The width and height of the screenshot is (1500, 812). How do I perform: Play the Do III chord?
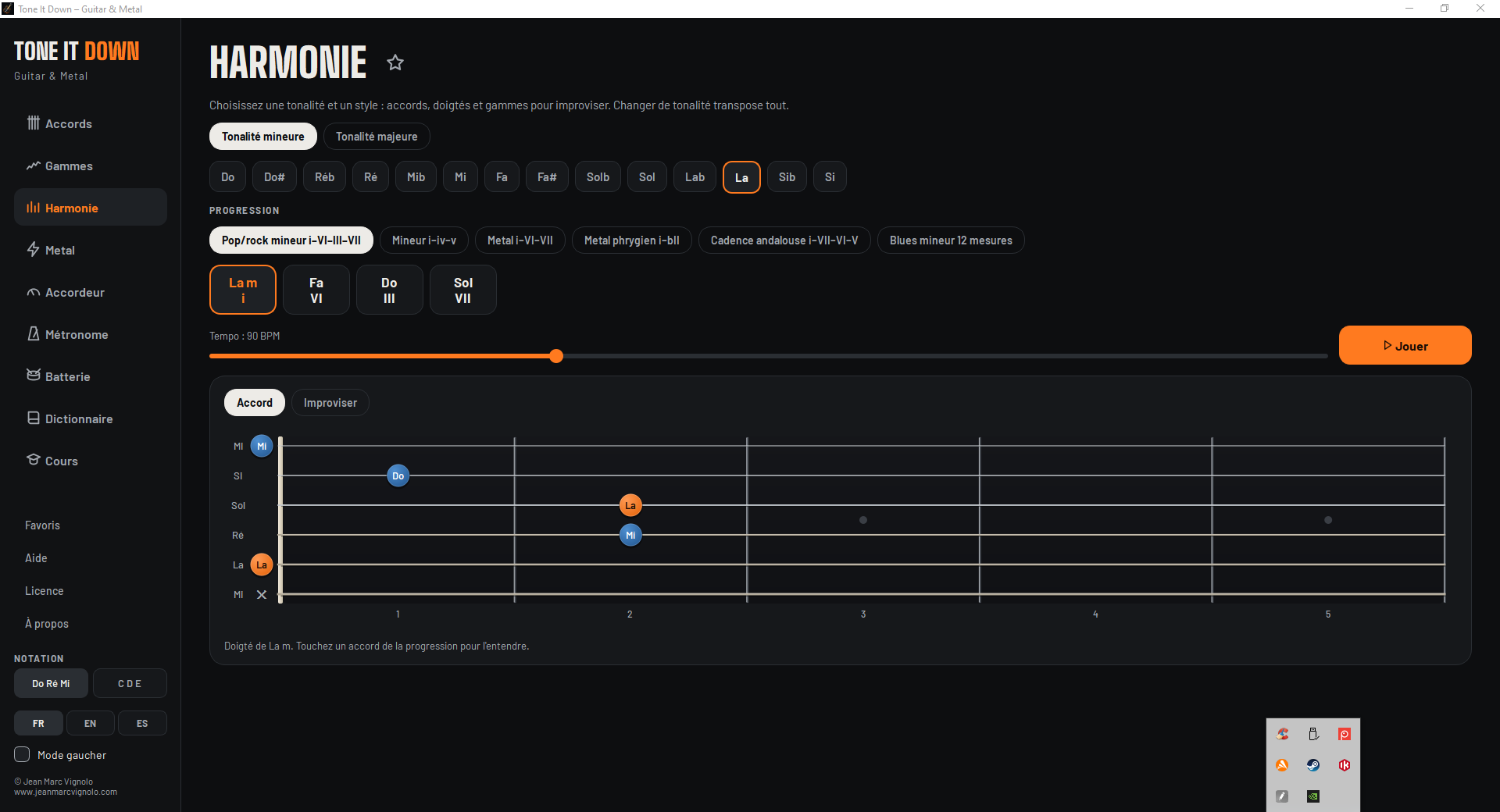[x=390, y=290]
